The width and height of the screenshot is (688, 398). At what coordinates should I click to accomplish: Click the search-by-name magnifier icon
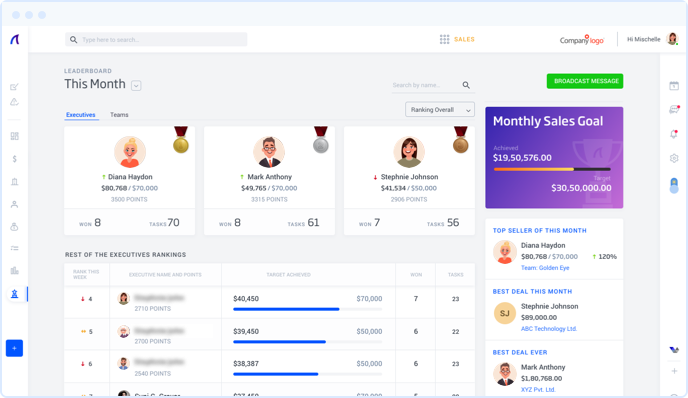466,85
